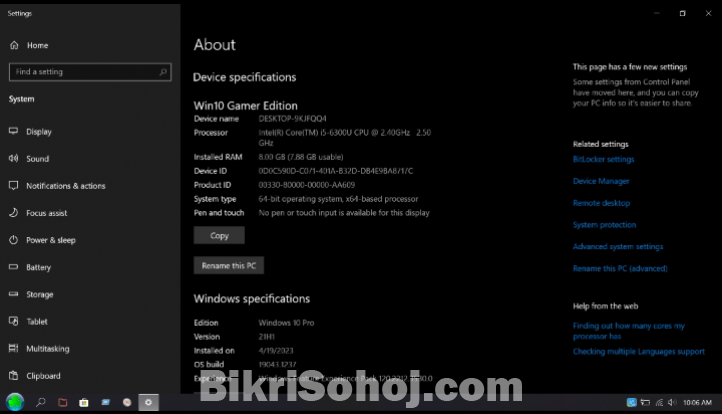The image size is (722, 414).
Task: Open Focus assist settings
Action: (x=47, y=213)
